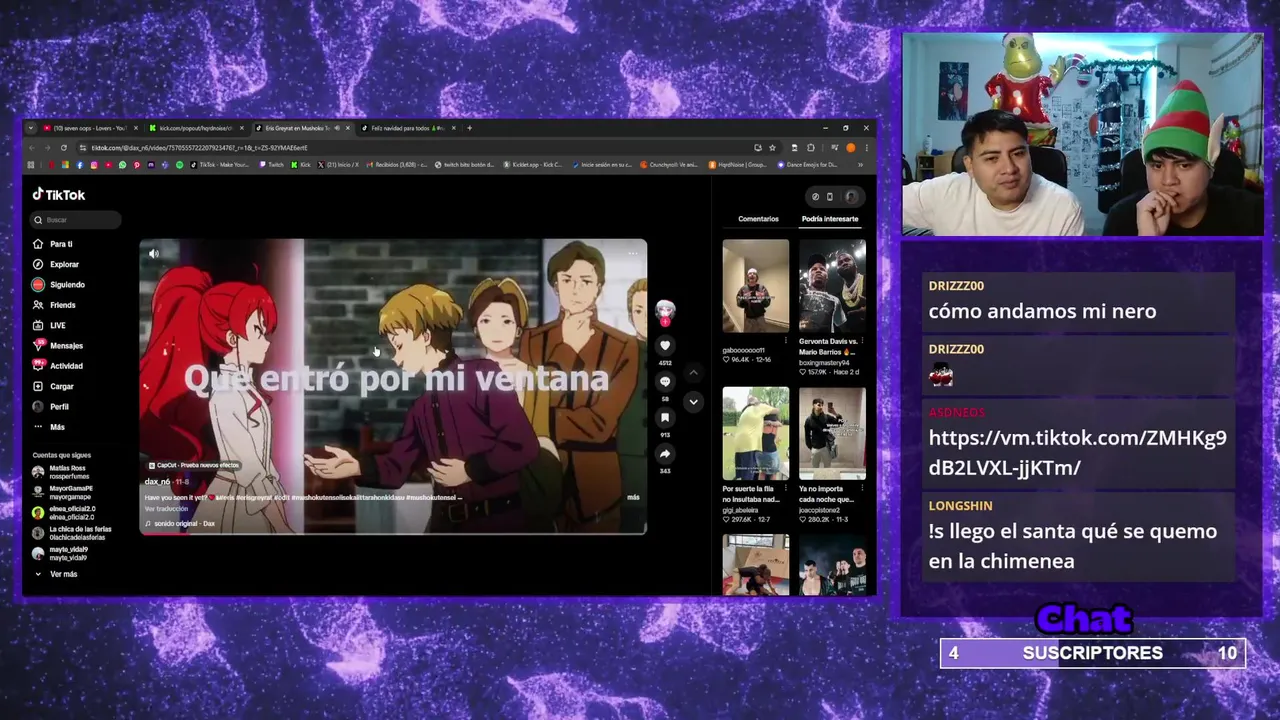Open the mayte_vidal9 followed account
The image size is (1280, 720).
coord(60,553)
